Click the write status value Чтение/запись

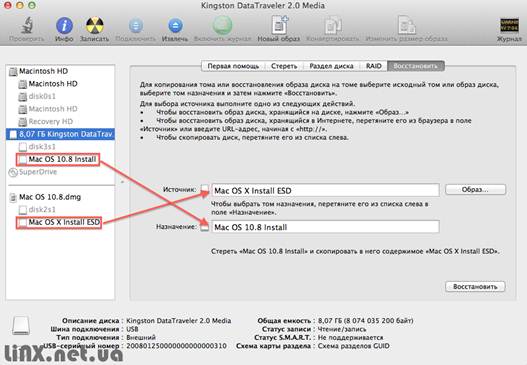coord(342,329)
